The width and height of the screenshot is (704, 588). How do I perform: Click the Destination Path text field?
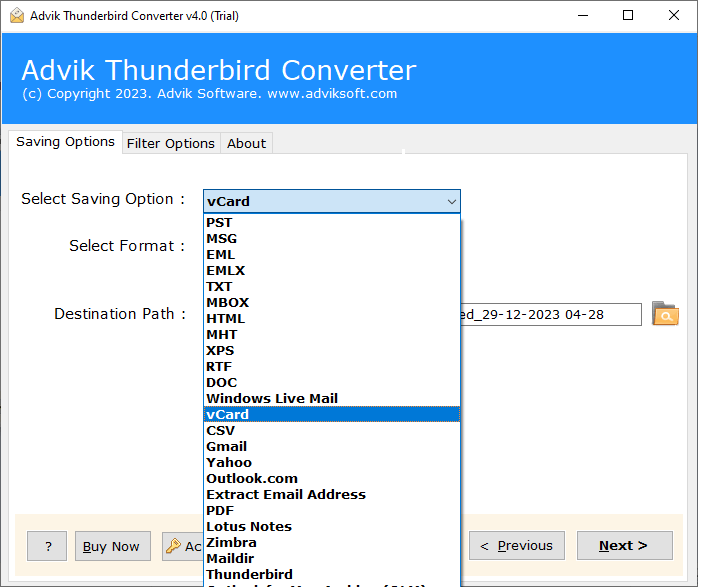tap(551, 315)
